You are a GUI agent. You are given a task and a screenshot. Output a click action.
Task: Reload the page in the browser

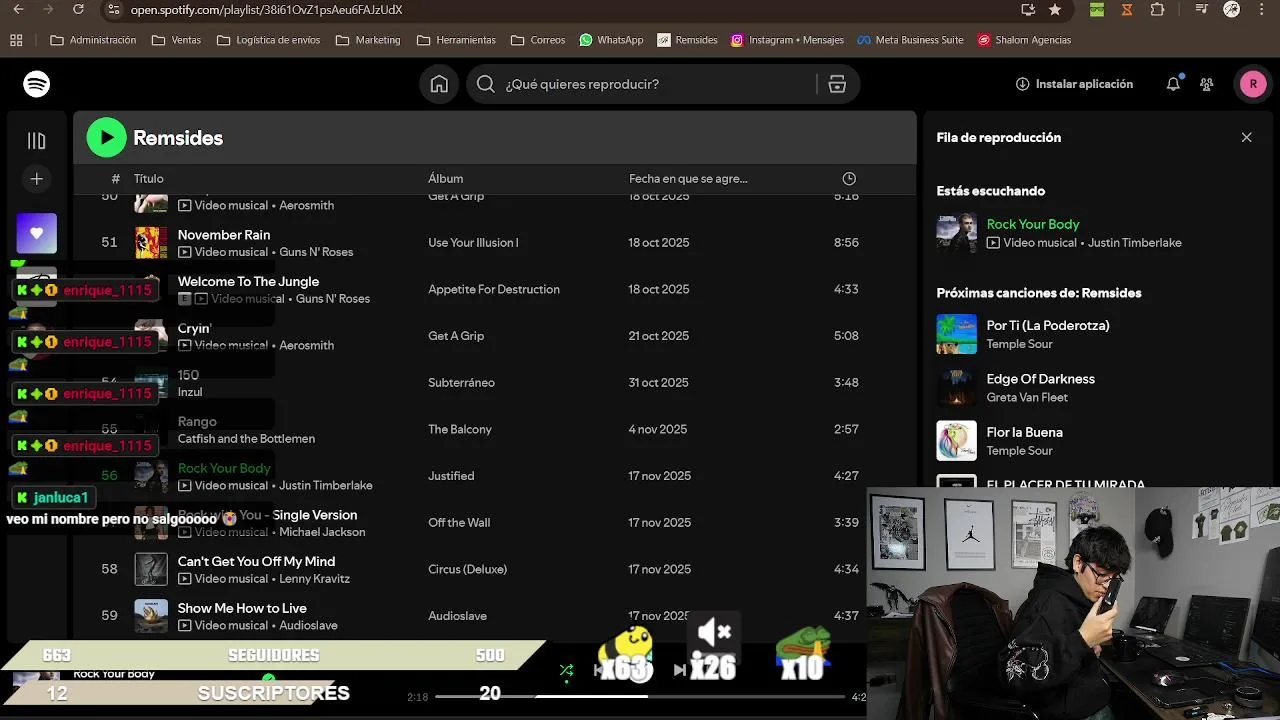point(79,10)
